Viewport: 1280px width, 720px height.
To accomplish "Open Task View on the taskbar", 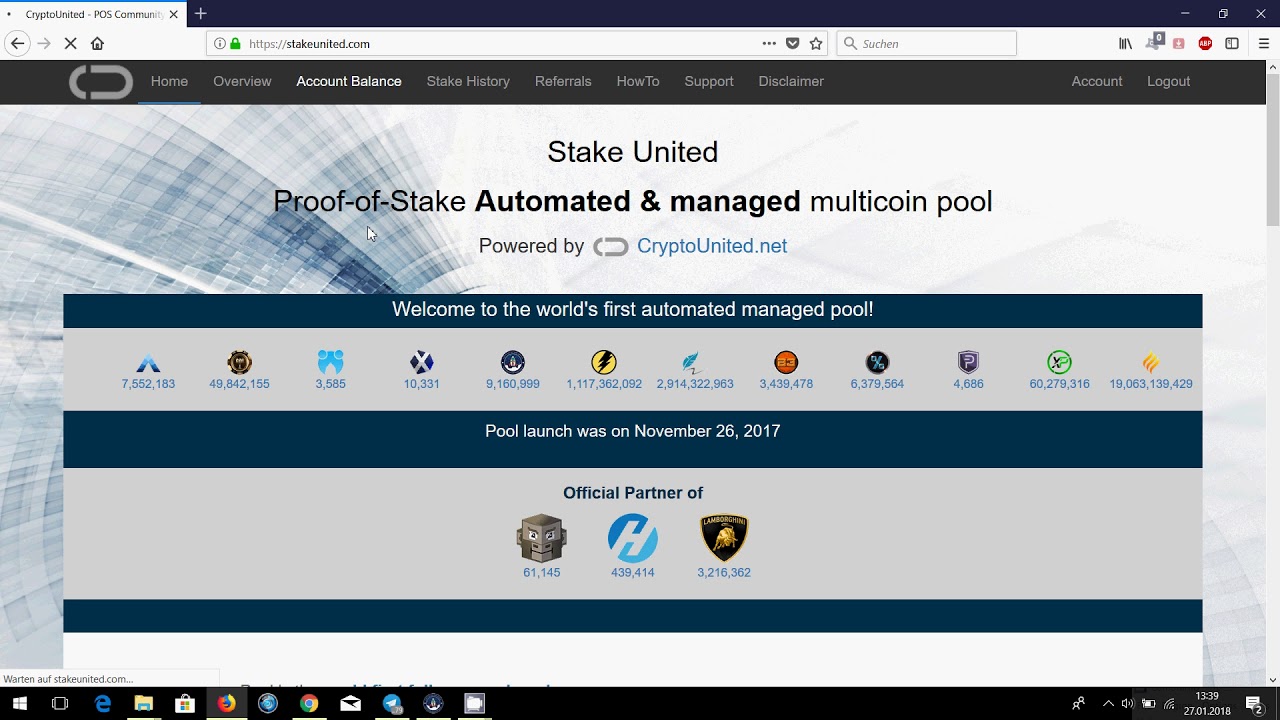I will pyautogui.click(x=60, y=703).
